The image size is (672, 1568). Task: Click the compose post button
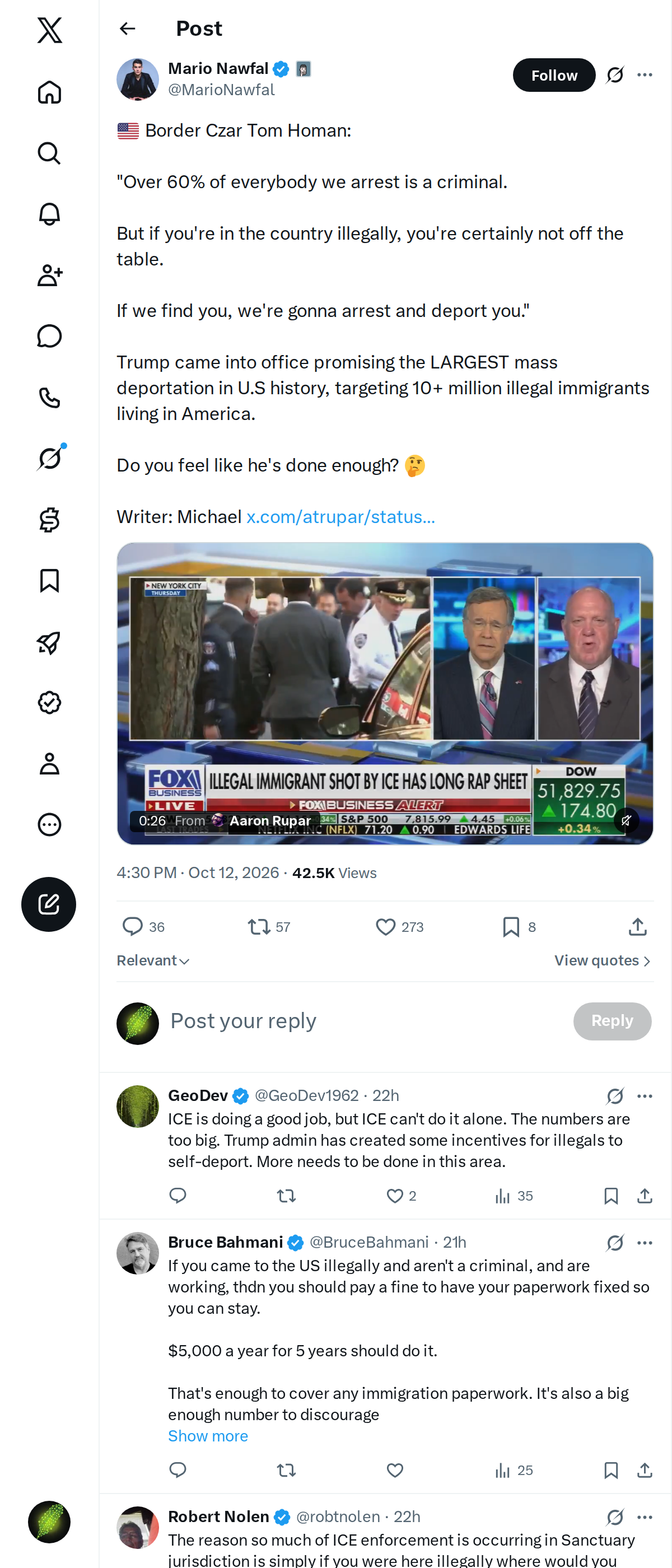(x=49, y=904)
